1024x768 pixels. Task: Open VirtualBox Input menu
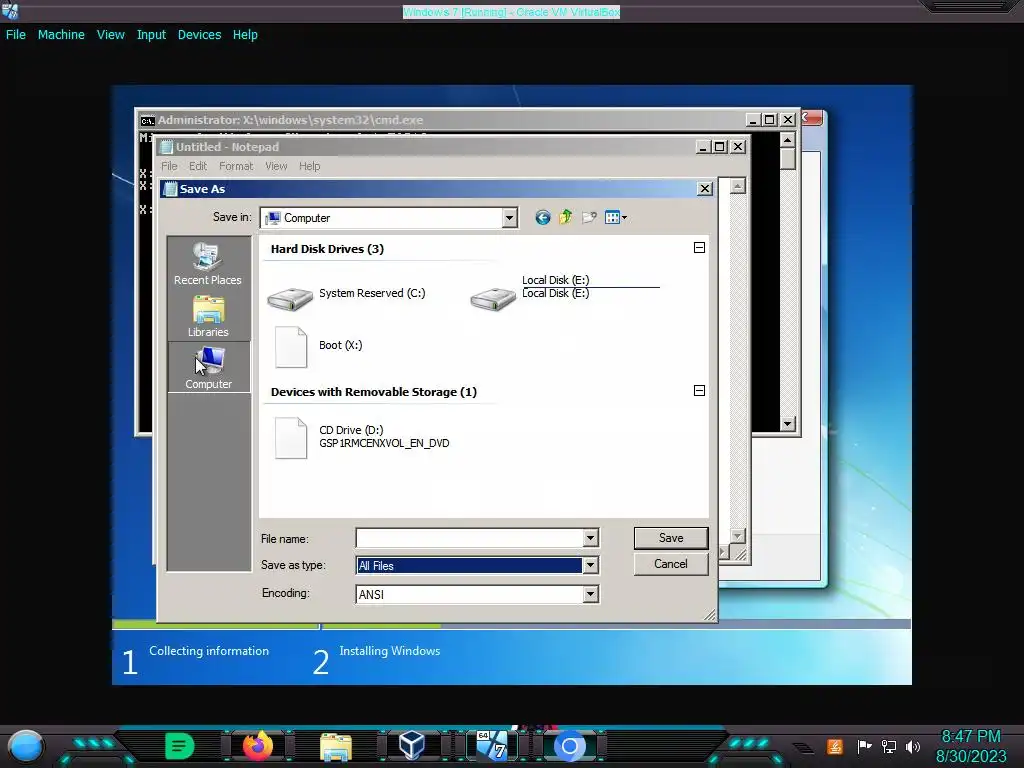pos(151,35)
